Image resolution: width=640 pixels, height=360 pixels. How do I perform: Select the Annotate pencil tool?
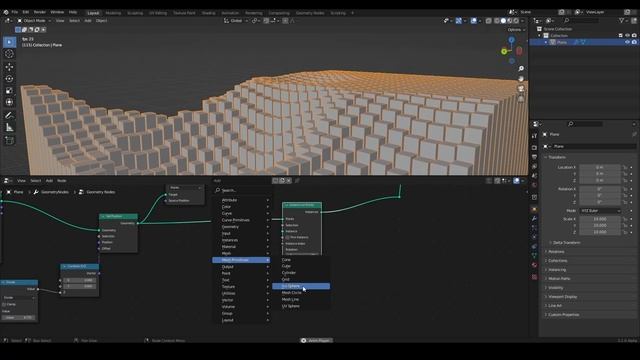click(9, 116)
